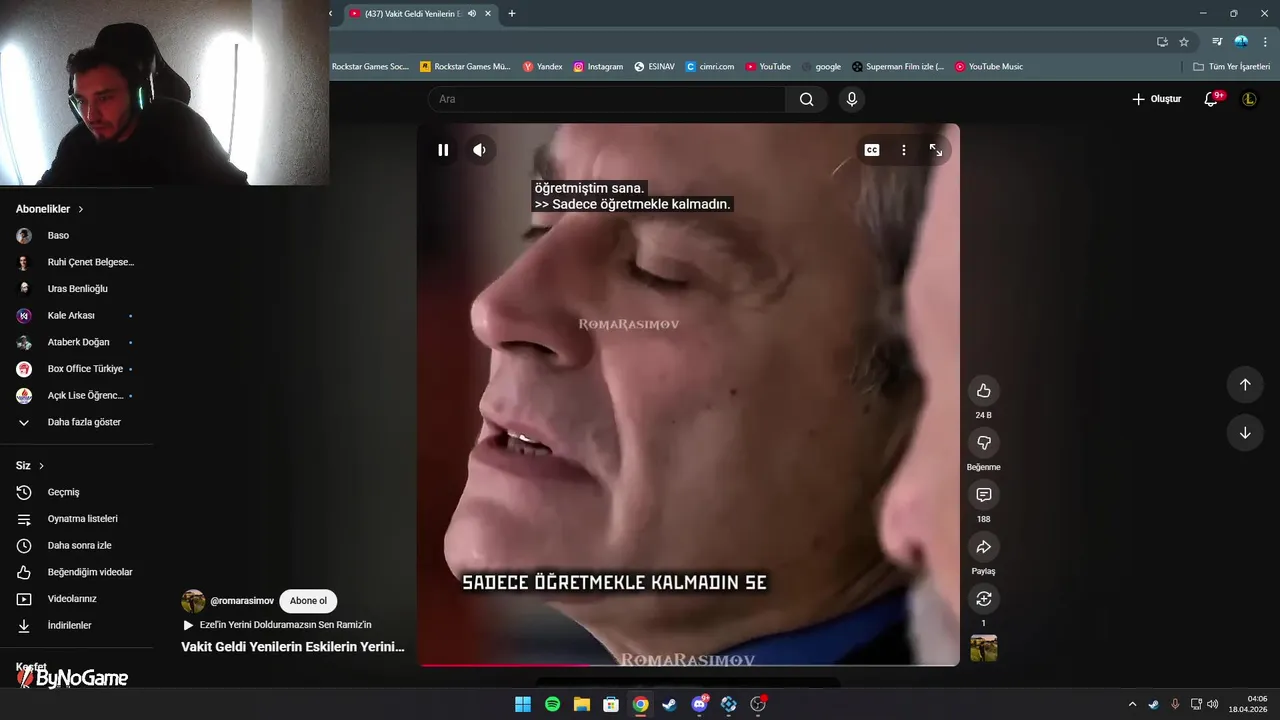Open the comments with 188 count
Screen dimensions: 1280x720
tap(983, 495)
